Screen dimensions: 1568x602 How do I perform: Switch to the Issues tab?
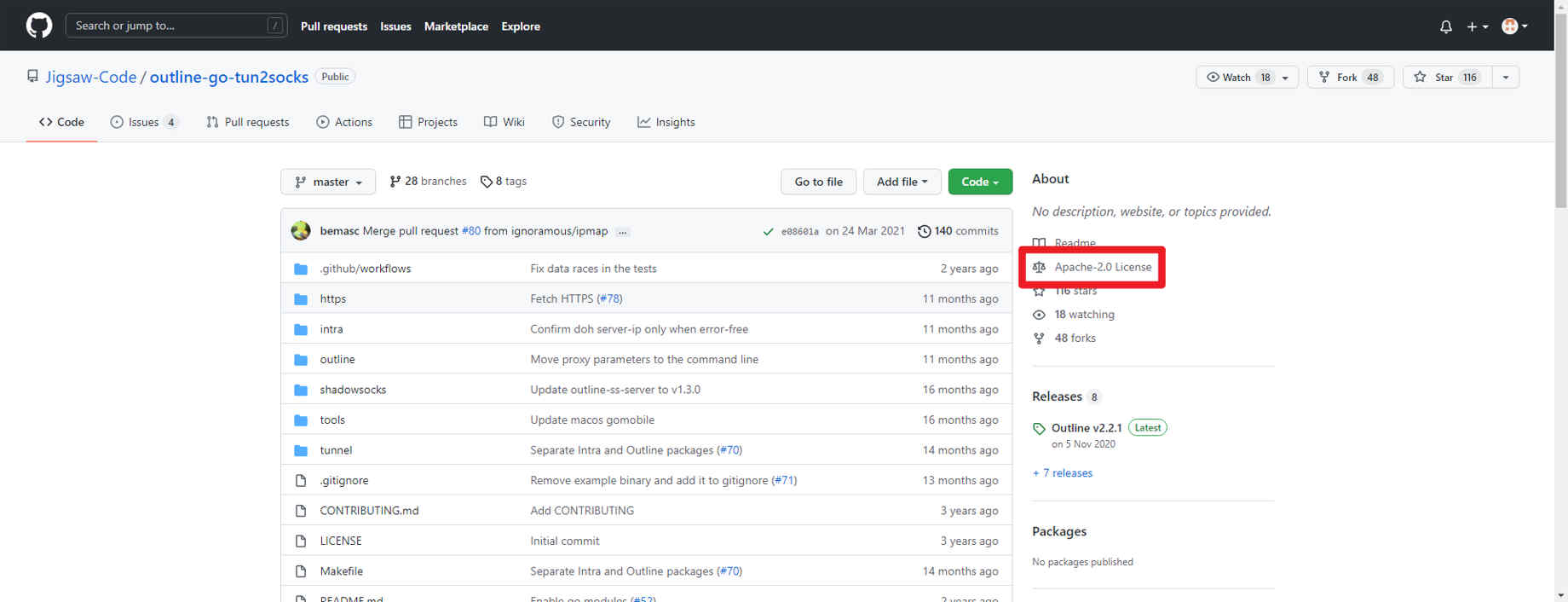point(143,122)
